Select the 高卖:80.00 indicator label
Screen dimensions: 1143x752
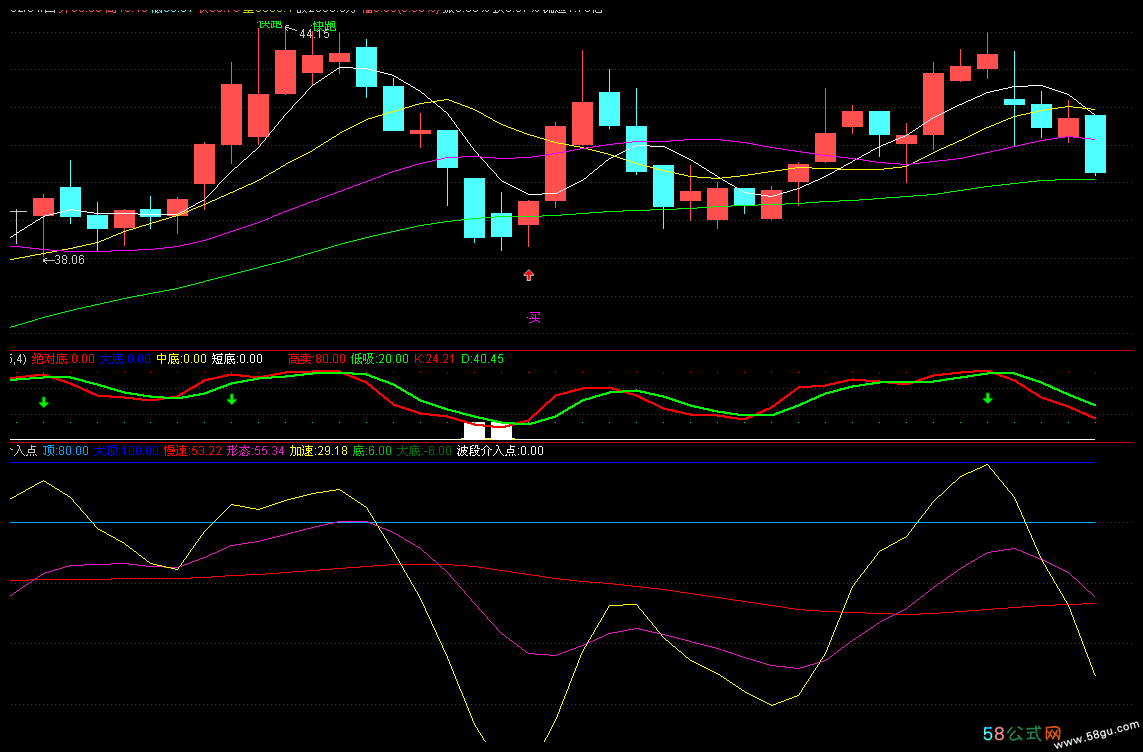[317, 358]
